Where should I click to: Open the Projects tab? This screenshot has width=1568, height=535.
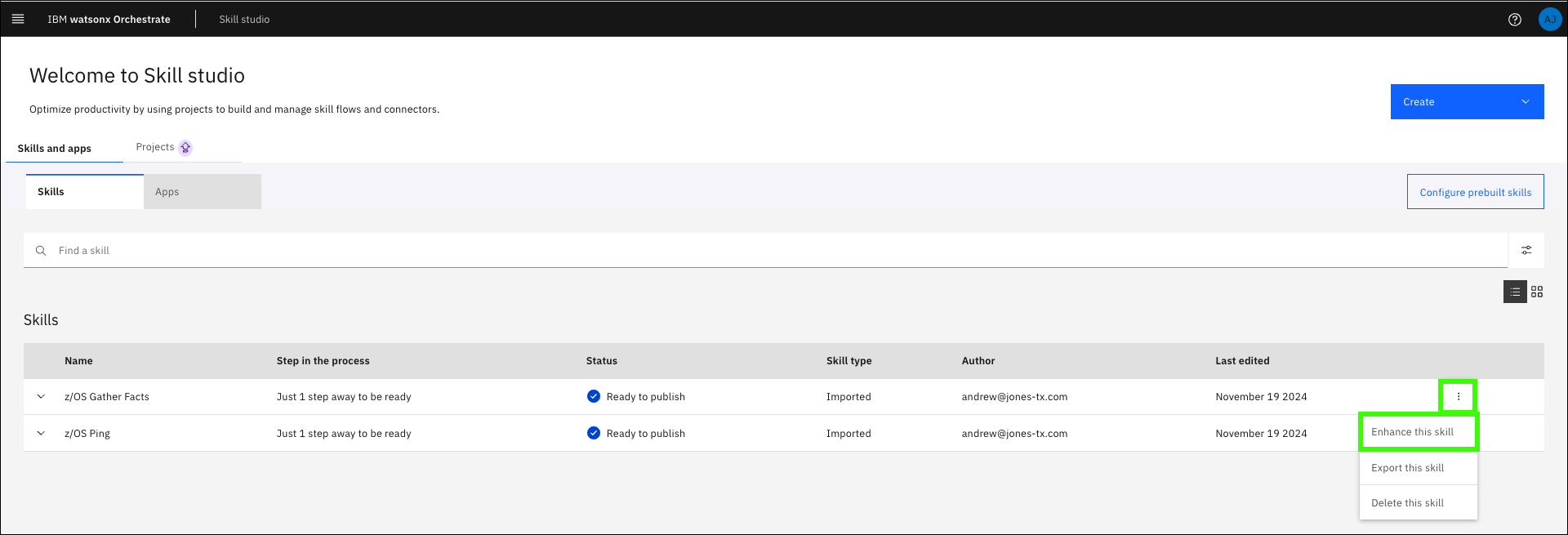pos(155,147)
